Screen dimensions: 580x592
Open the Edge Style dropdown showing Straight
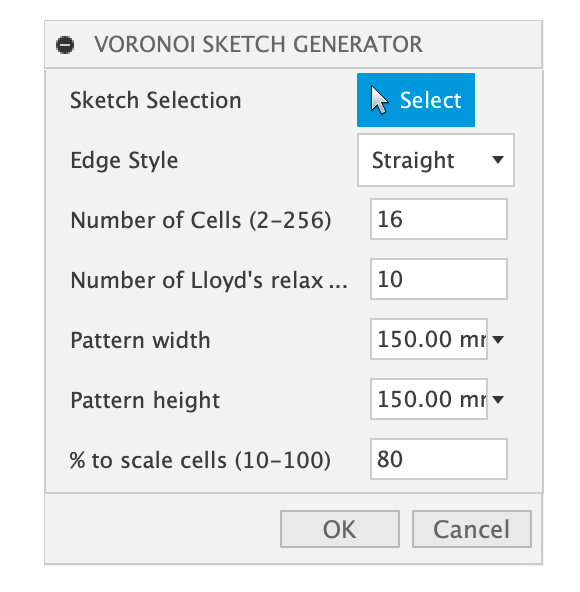point(436,160)
